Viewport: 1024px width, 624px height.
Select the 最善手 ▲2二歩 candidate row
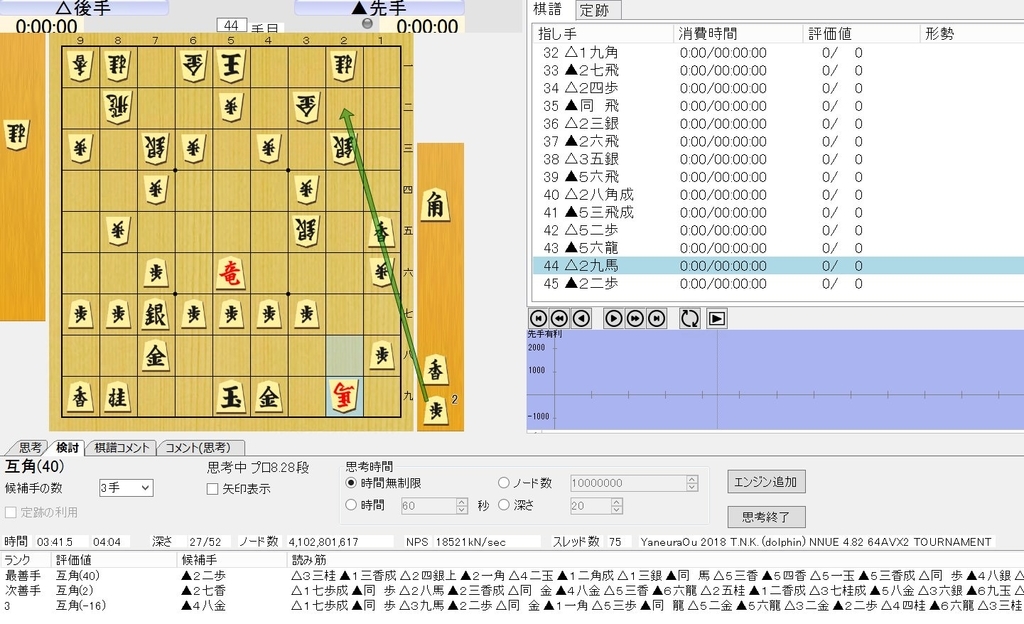coord(512,576)
